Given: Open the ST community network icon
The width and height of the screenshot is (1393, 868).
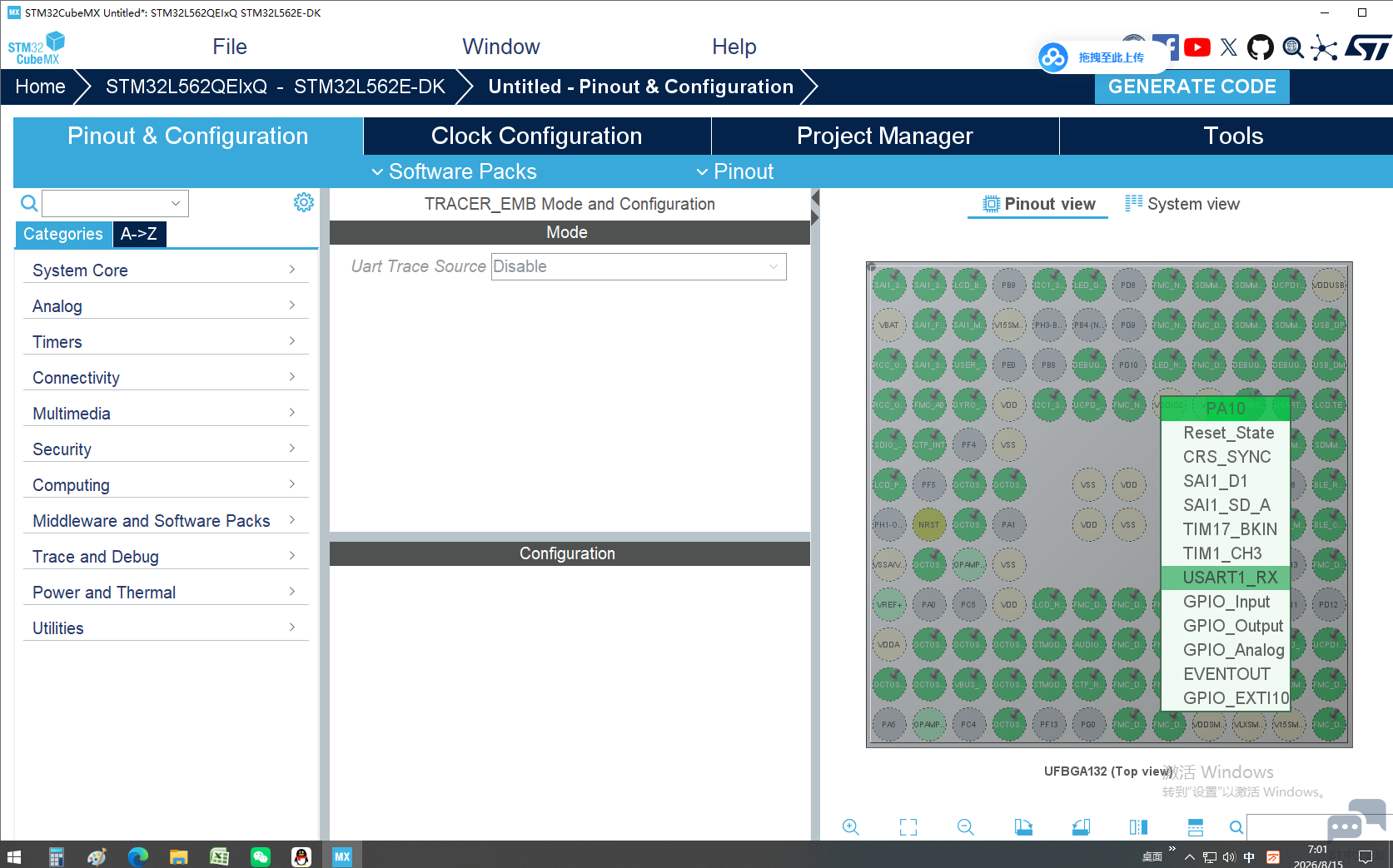Looking at the screenshot, I should [x=1324, y=47].
